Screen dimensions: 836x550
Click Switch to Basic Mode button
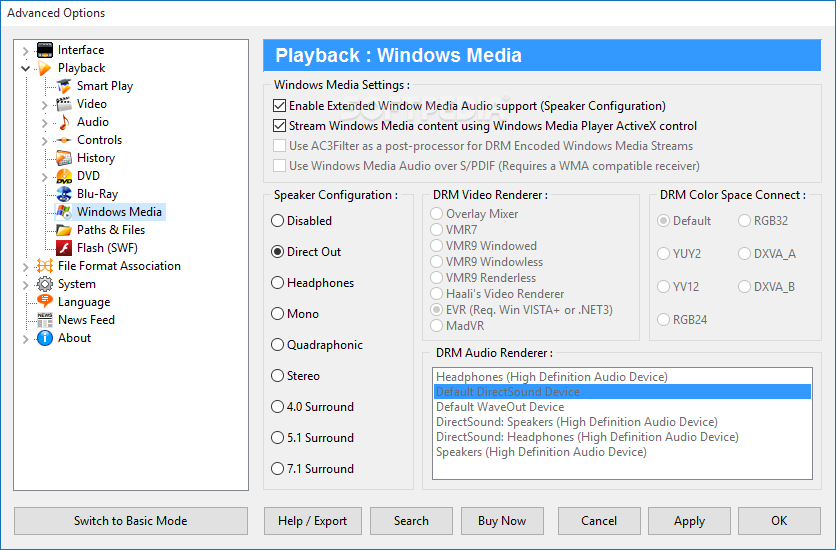(131, 521)
